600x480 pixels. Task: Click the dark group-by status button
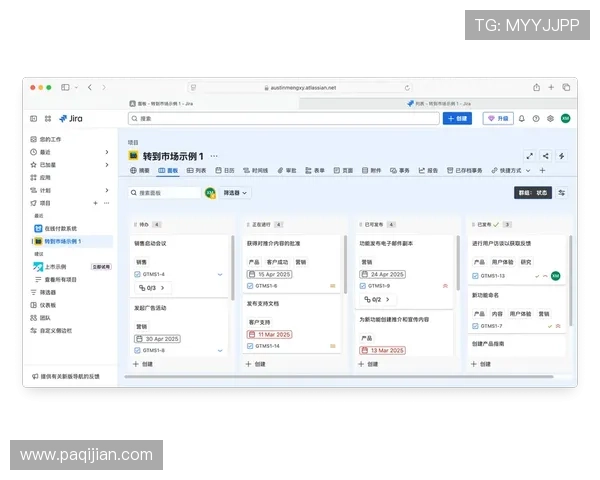[x=533, y=193]
